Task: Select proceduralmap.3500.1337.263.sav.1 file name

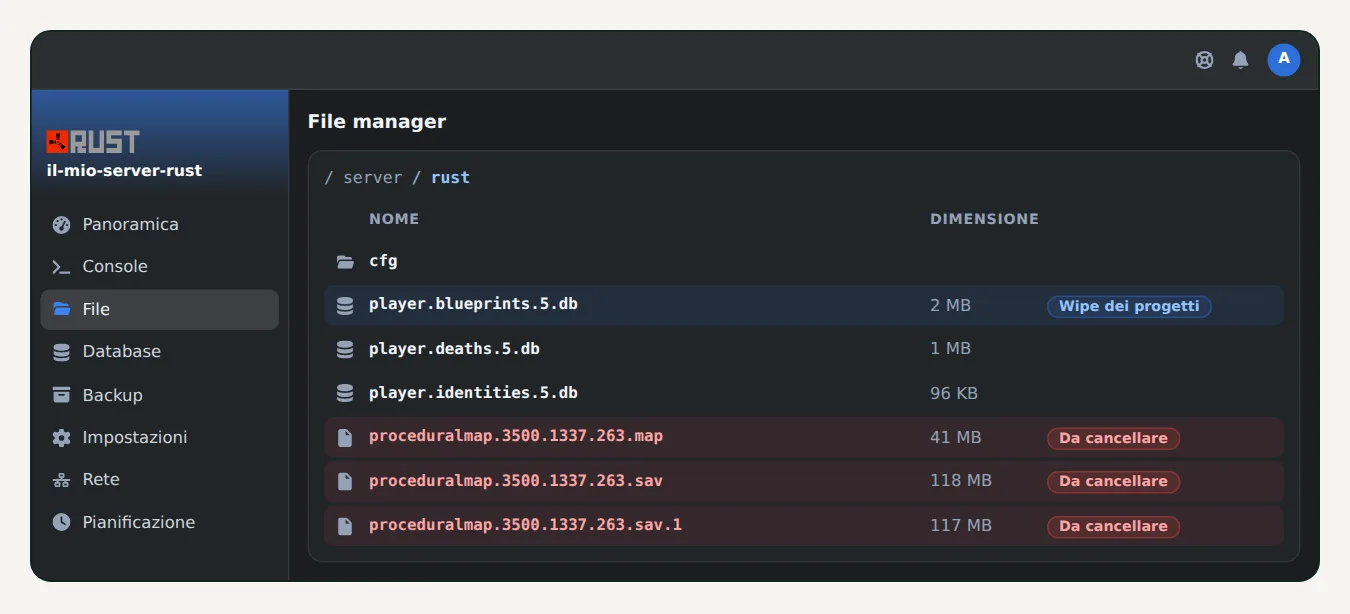Action: click(x=525, y=524)
